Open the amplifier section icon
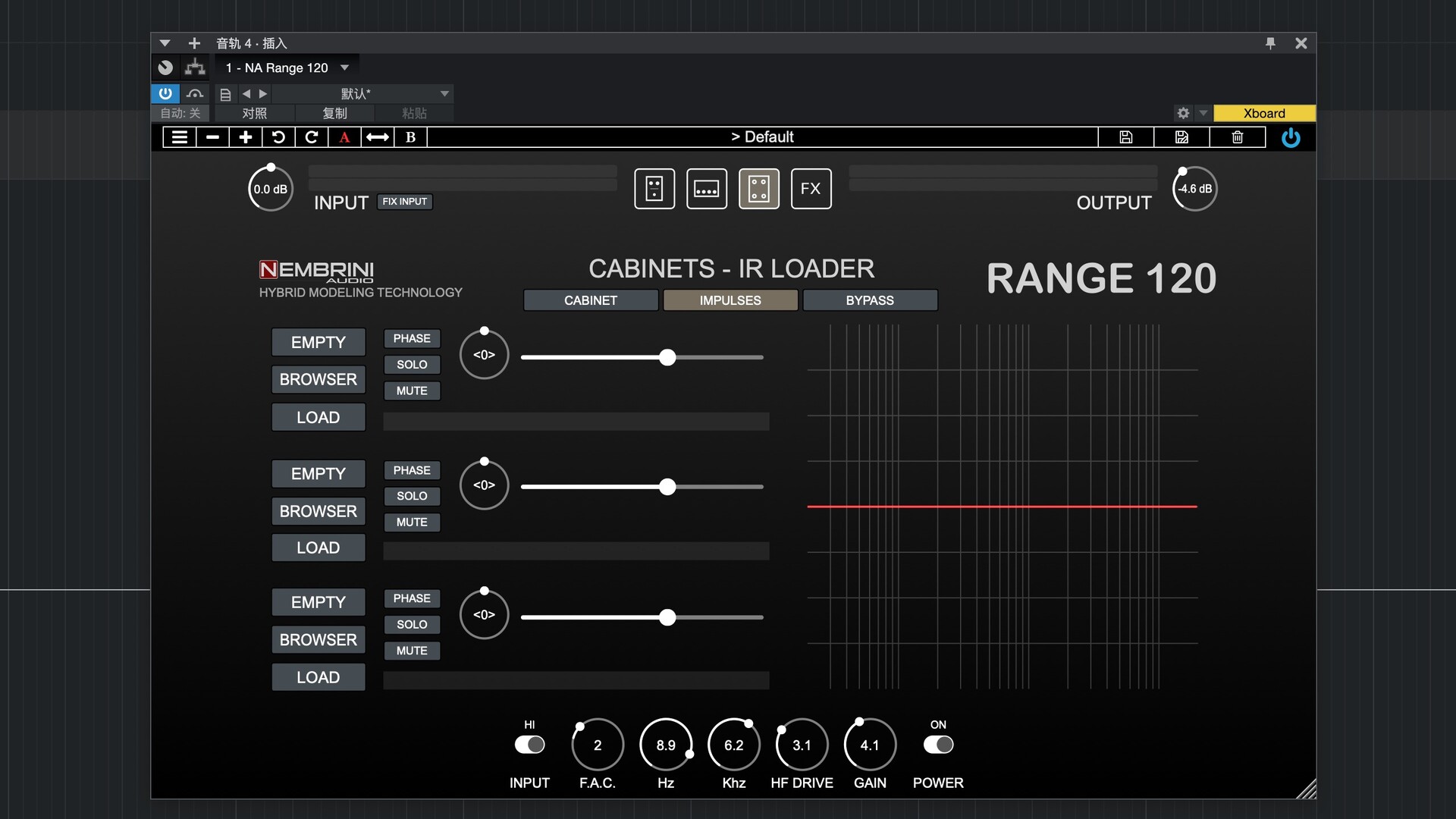 coord(707,189)
